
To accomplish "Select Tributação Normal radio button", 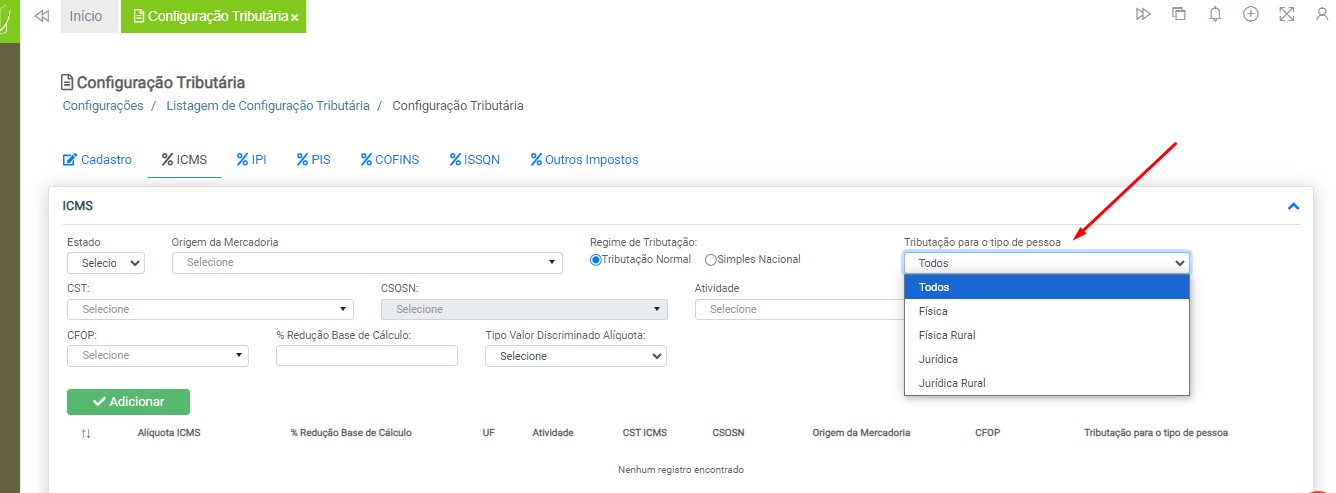I will tap(596, 260).
